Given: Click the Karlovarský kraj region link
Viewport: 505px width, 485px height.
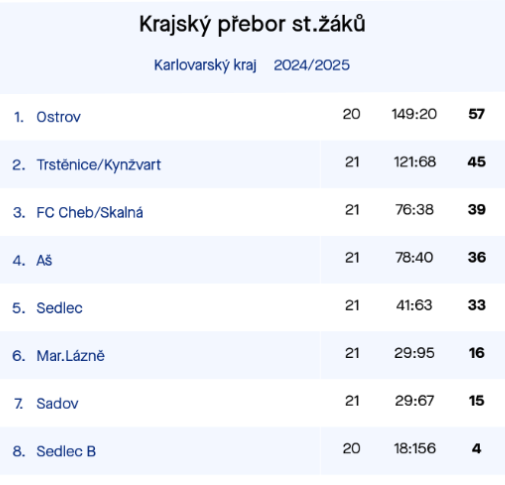Looking at the screenshot, I should coord(205,65).
